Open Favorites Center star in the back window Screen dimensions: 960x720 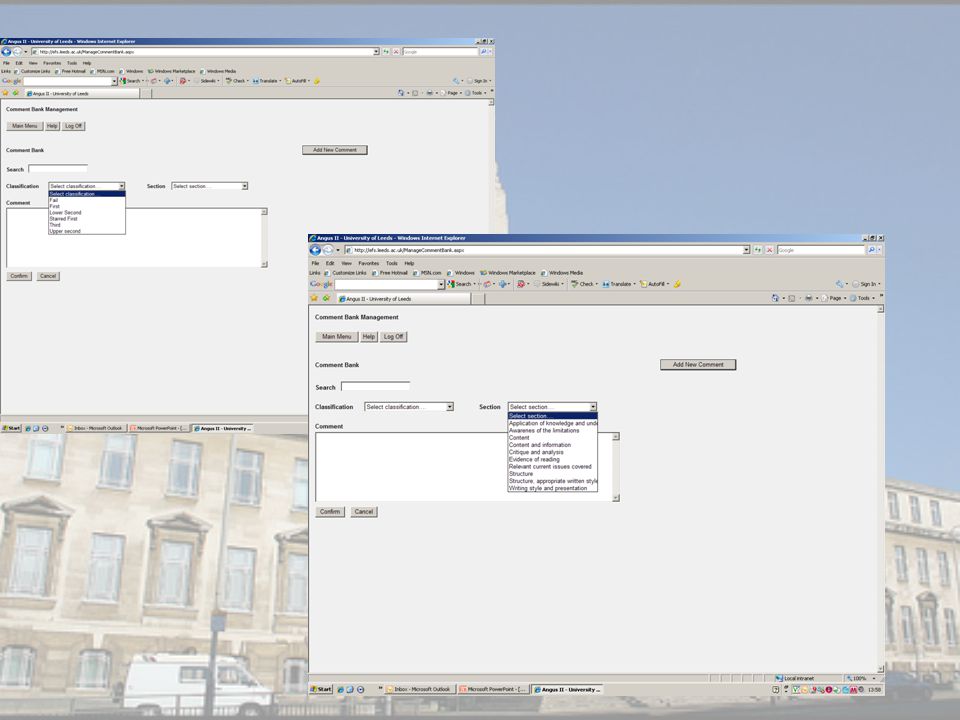5,93
